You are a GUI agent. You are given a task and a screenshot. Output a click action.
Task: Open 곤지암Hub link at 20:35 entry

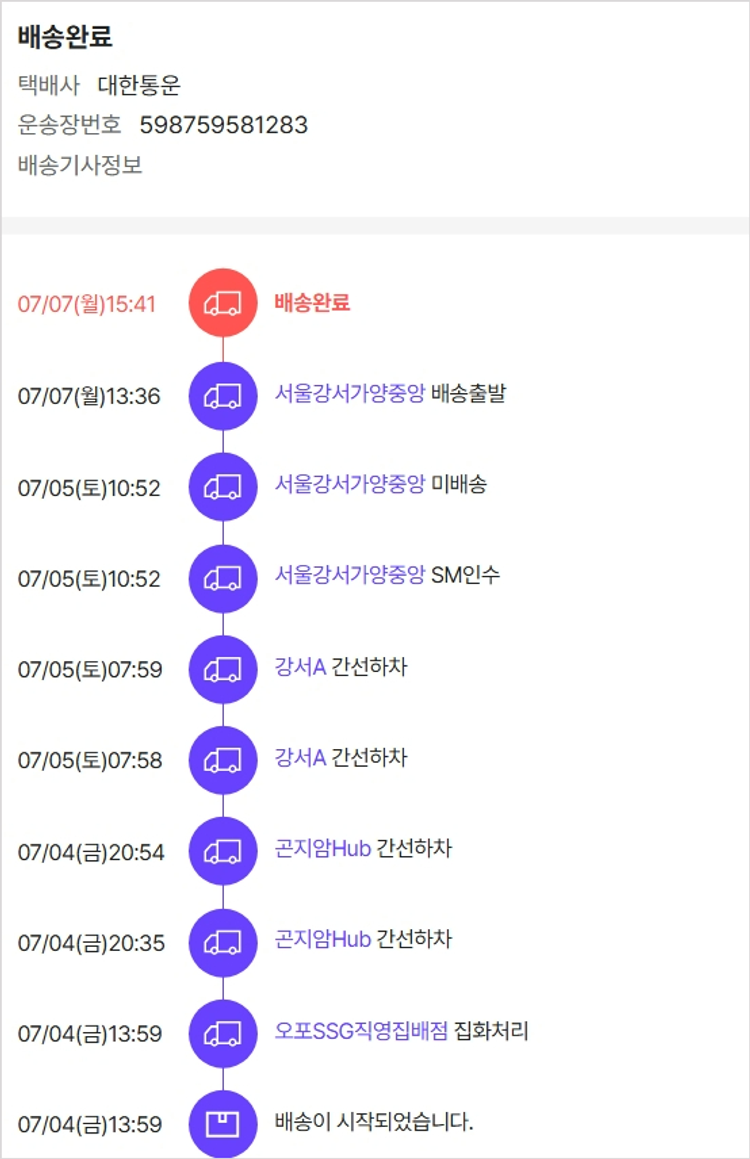point(323,940)
